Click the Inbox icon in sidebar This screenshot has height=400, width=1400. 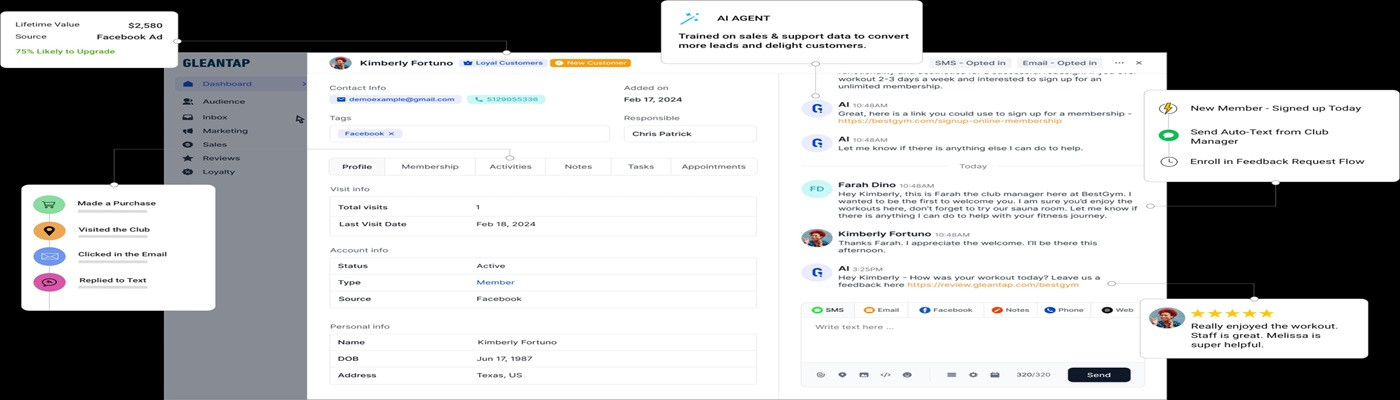click(x=188, y=117)
